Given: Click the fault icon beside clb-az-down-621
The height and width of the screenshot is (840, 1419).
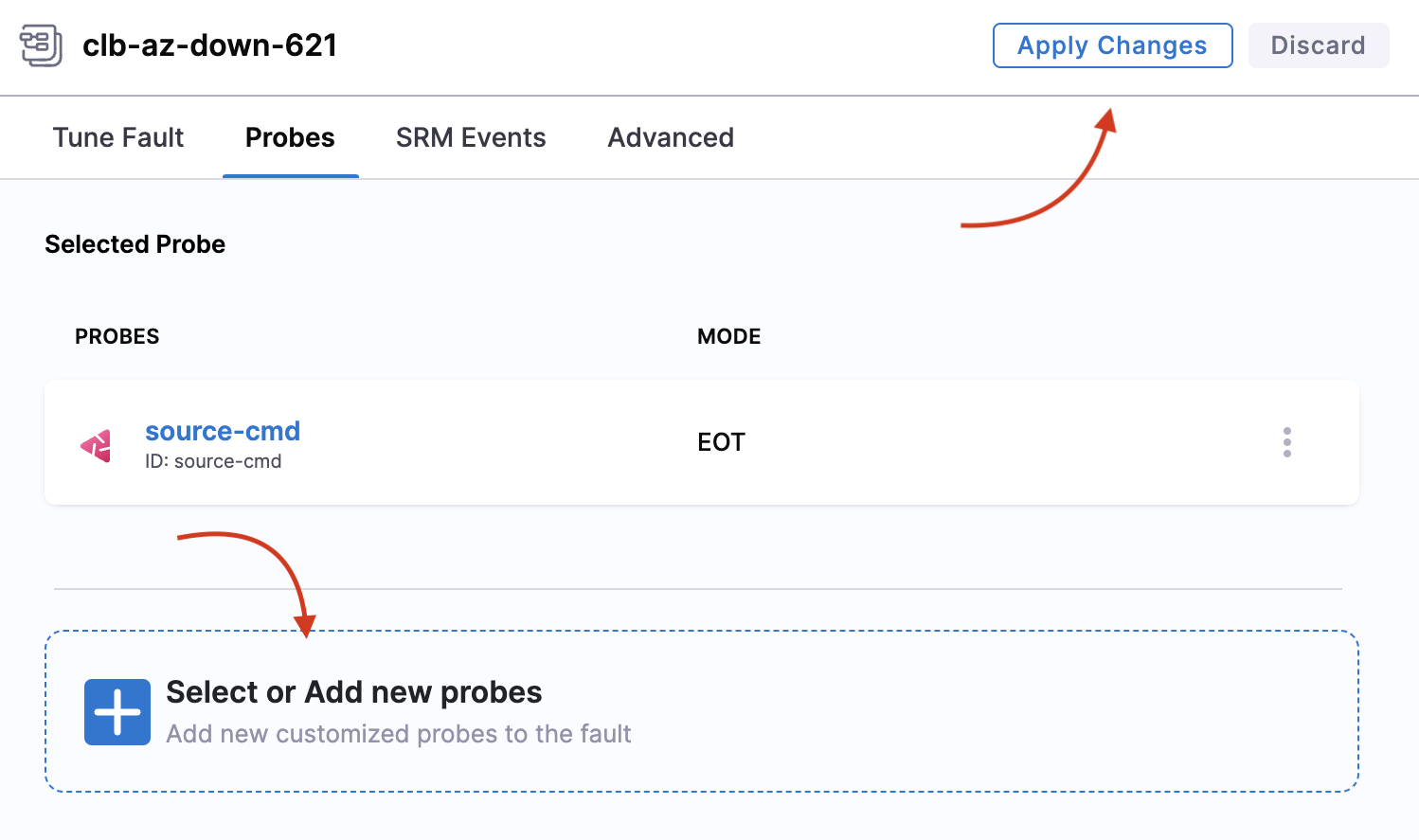Looking at the screenshot, I should click(41, 45).
